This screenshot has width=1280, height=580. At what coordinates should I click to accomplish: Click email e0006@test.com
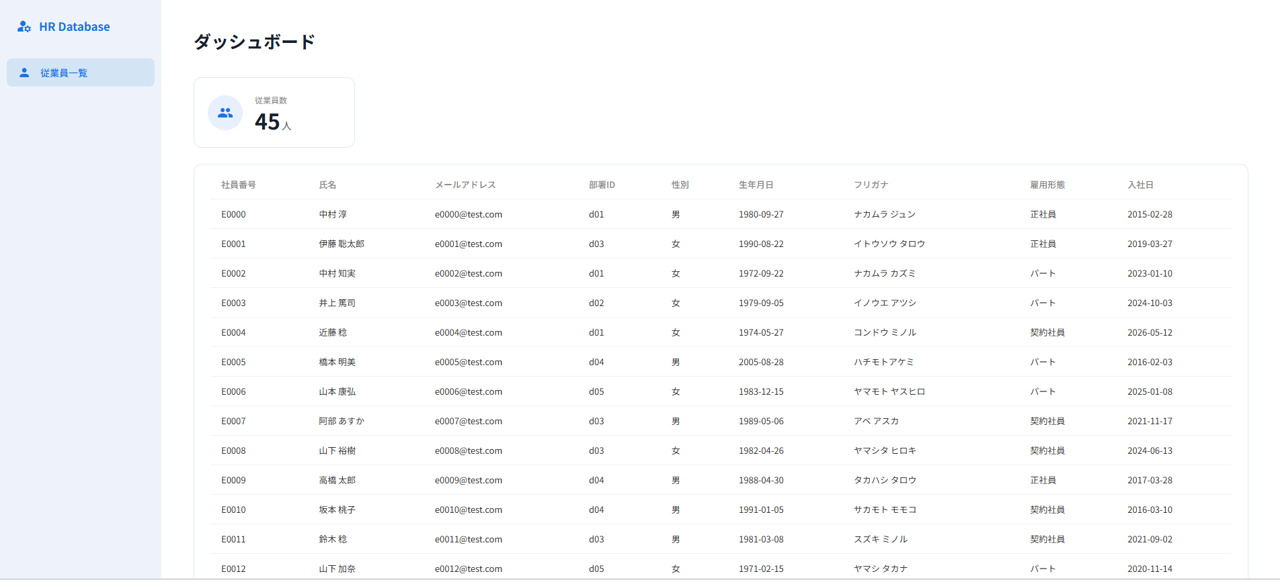pos(468,392)
